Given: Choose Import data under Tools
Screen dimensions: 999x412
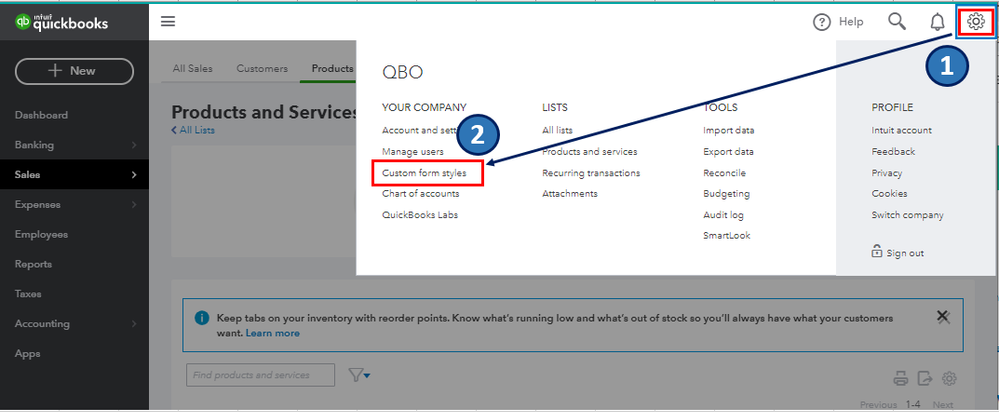Looking at the screenshot, I should (729, 130).
